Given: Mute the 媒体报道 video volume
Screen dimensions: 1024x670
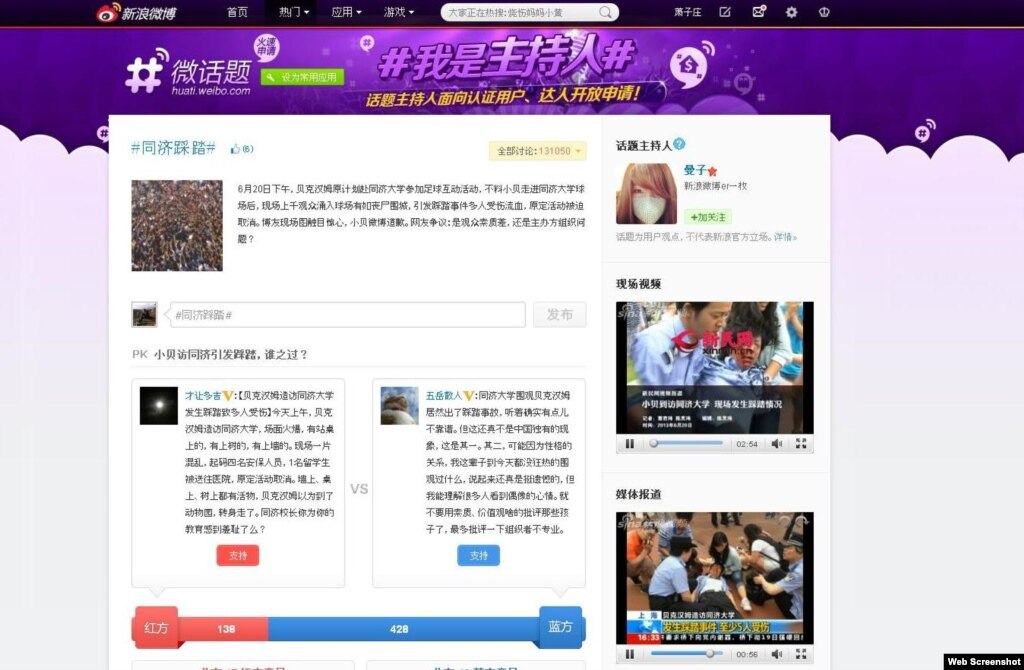Looking at the screenshot, I should (x=776, y=654).
